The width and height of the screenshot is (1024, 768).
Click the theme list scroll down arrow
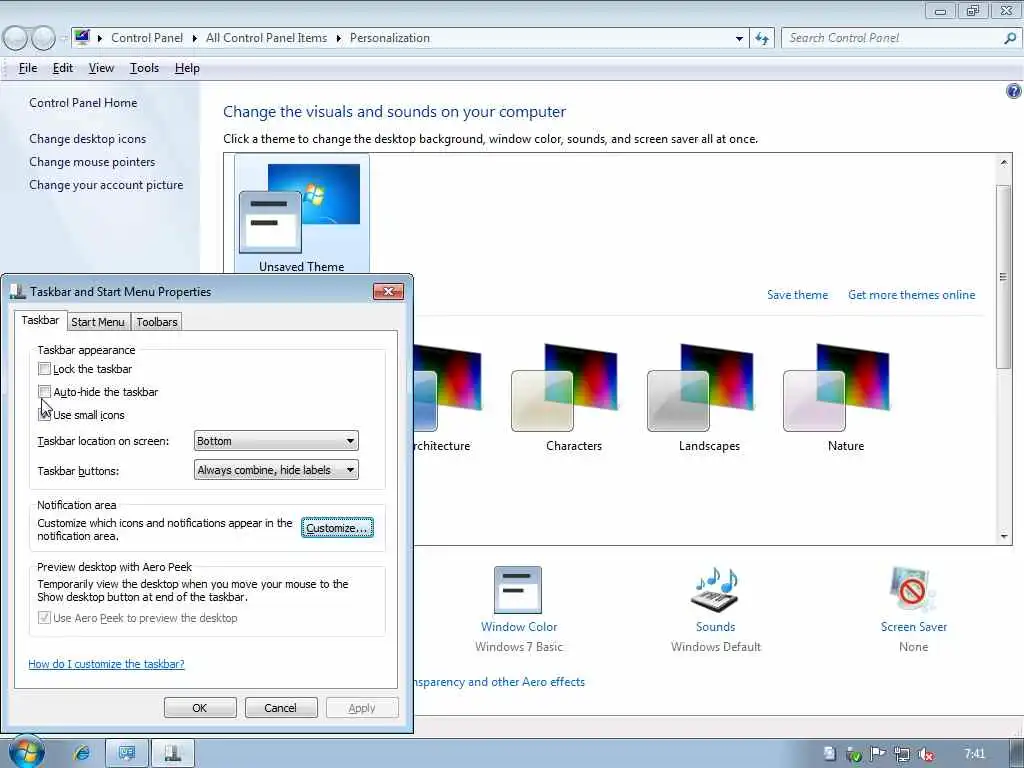[x=1004, y=536]
